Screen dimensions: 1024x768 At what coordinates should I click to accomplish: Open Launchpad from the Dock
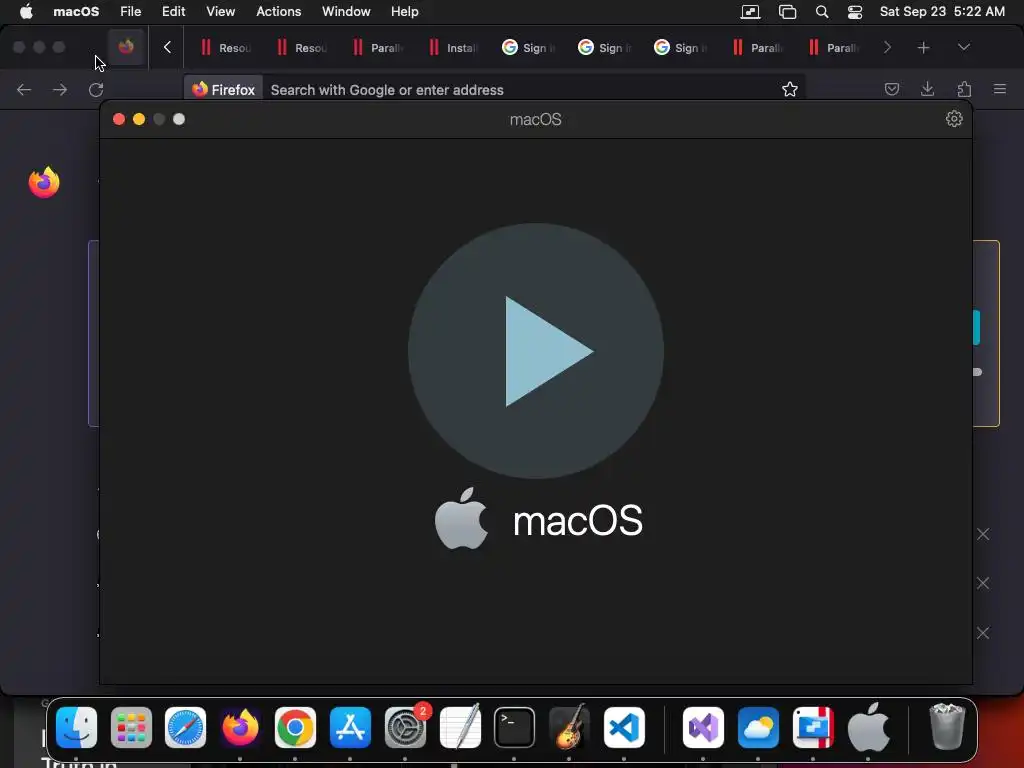click(131, 727)
